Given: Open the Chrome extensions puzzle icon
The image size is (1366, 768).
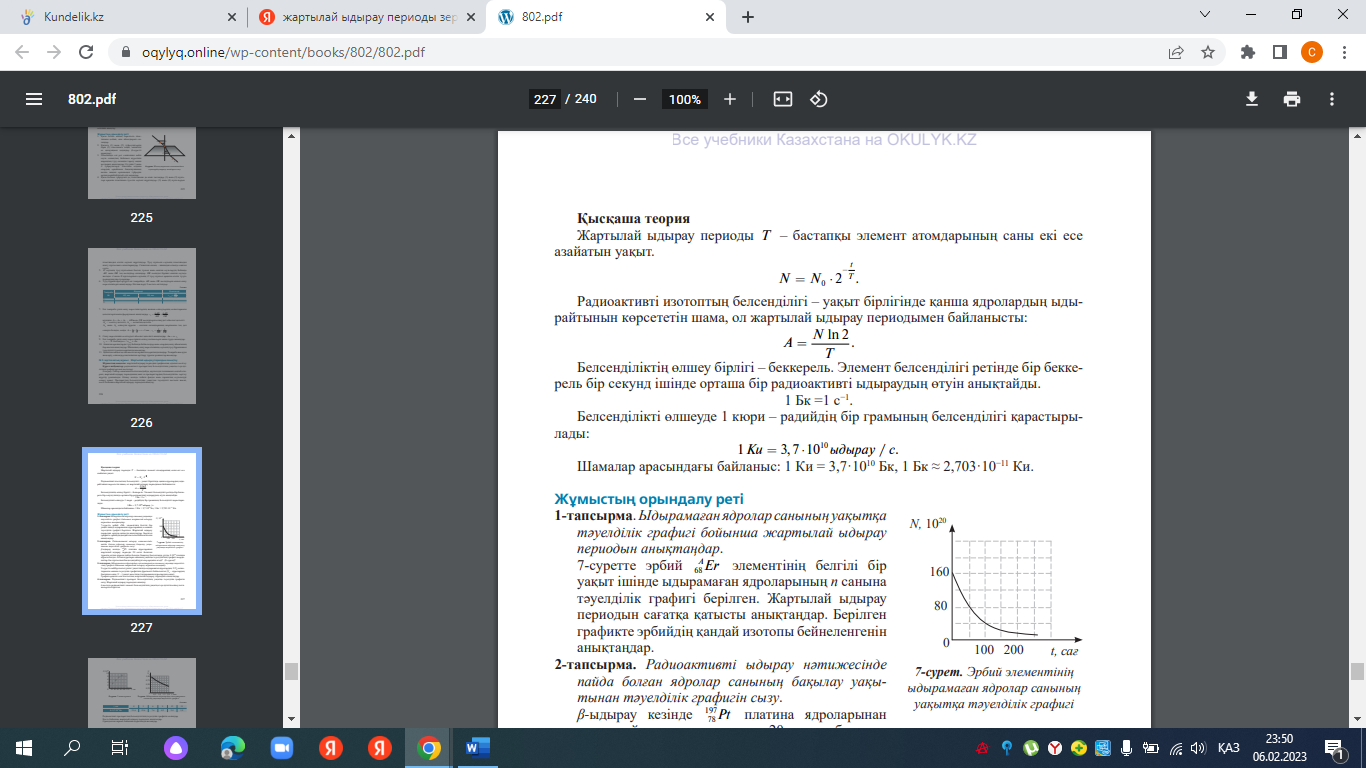Looking at the screenshot, I should pyautogui.click(x=1247, y=52).
